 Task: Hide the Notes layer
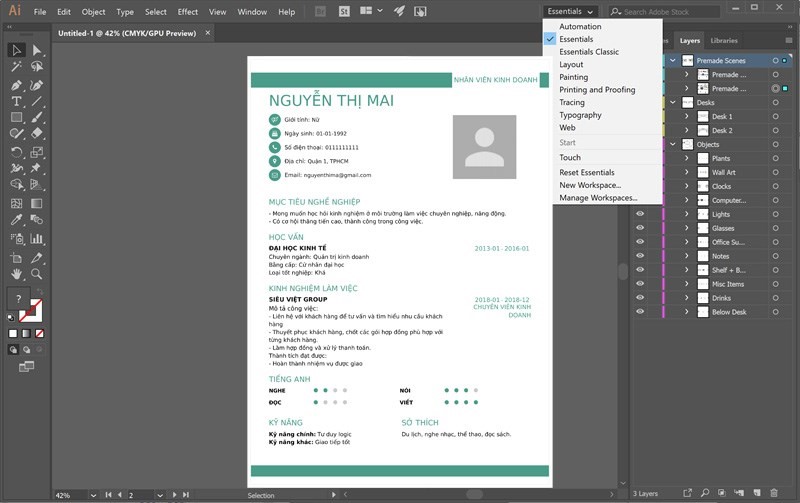pyautogui.click(x=640, y=256)
